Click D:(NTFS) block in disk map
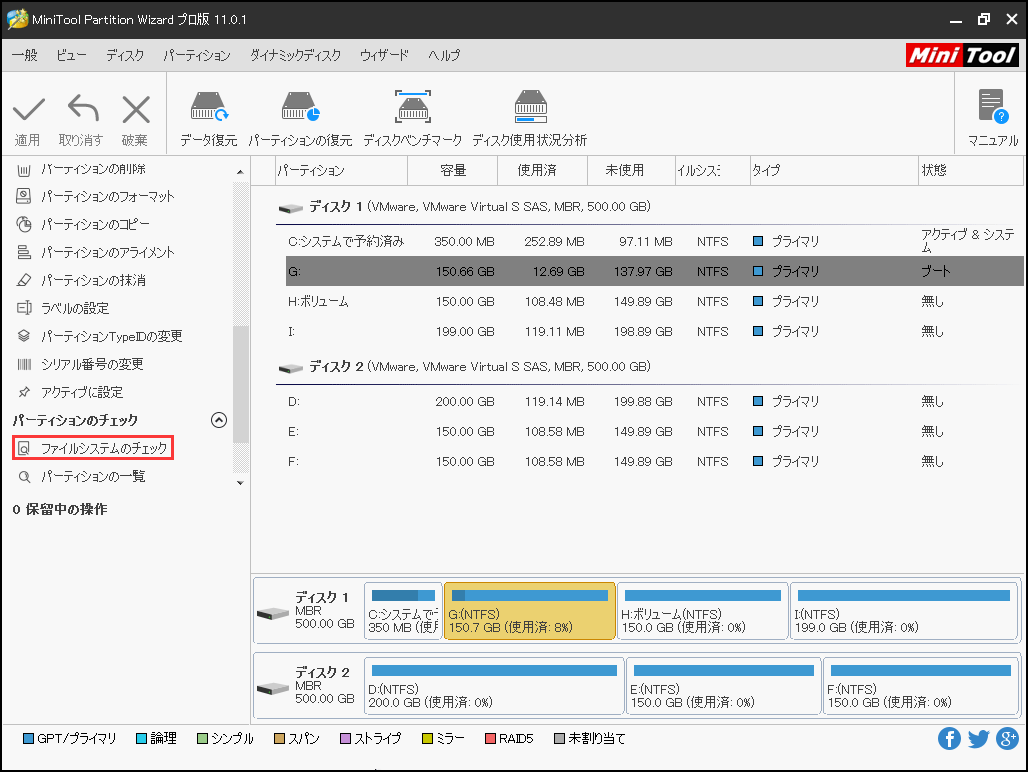 click(494, 685)
